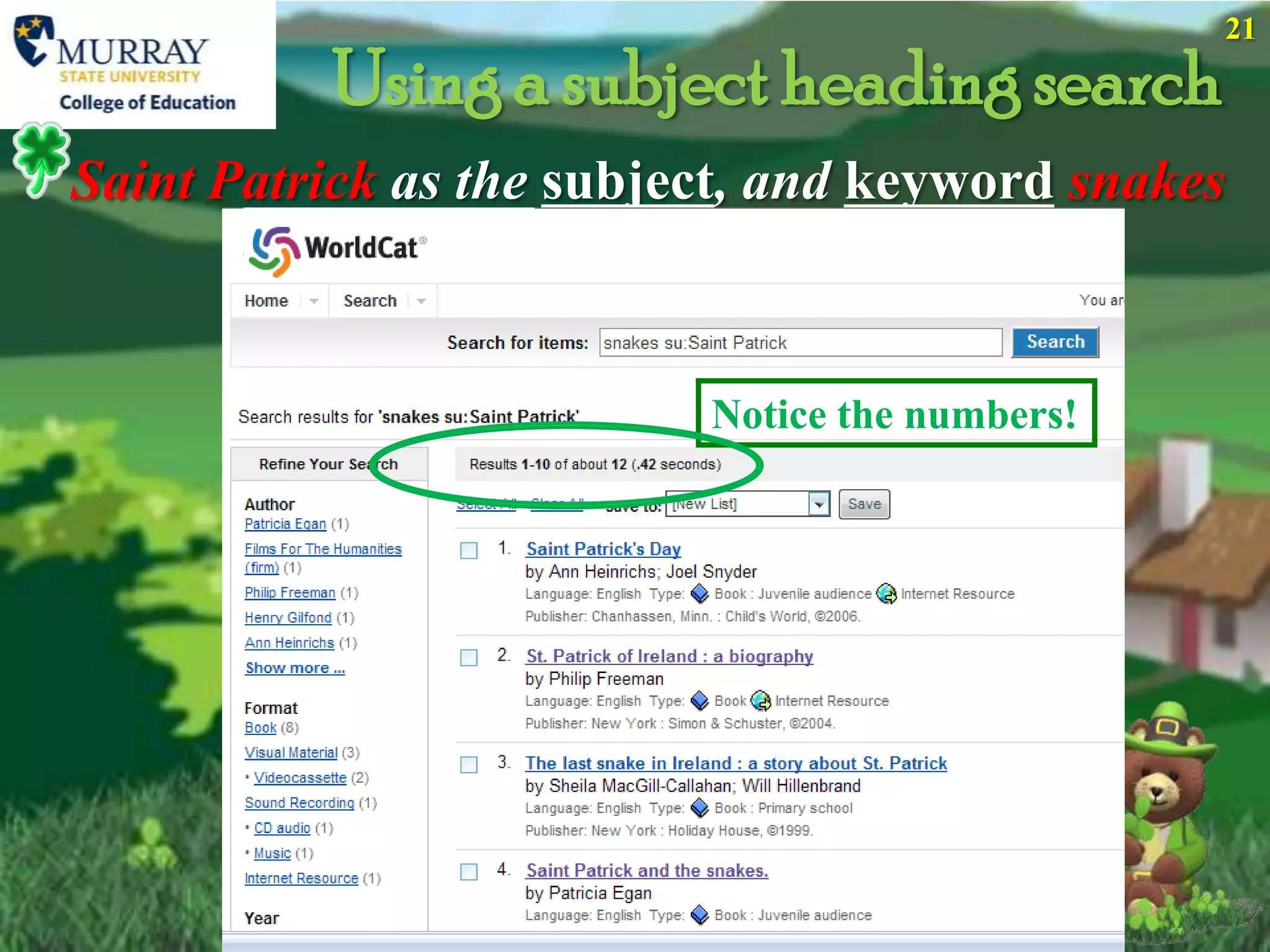Filter results by Visual Material format
Image resolution: width=1270 pixels, height=952 pixels.
tap(291, 753)
